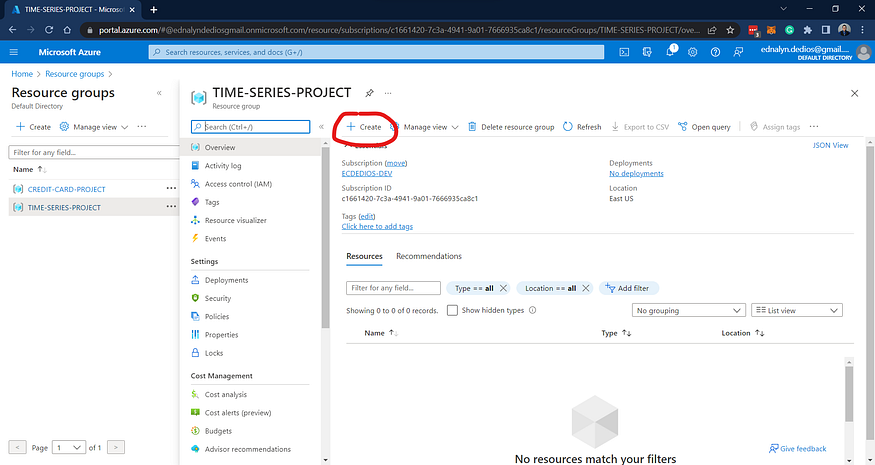Viewport: 875px width, 465px height.
Task: Click the user account avatar
Action: 863,52
